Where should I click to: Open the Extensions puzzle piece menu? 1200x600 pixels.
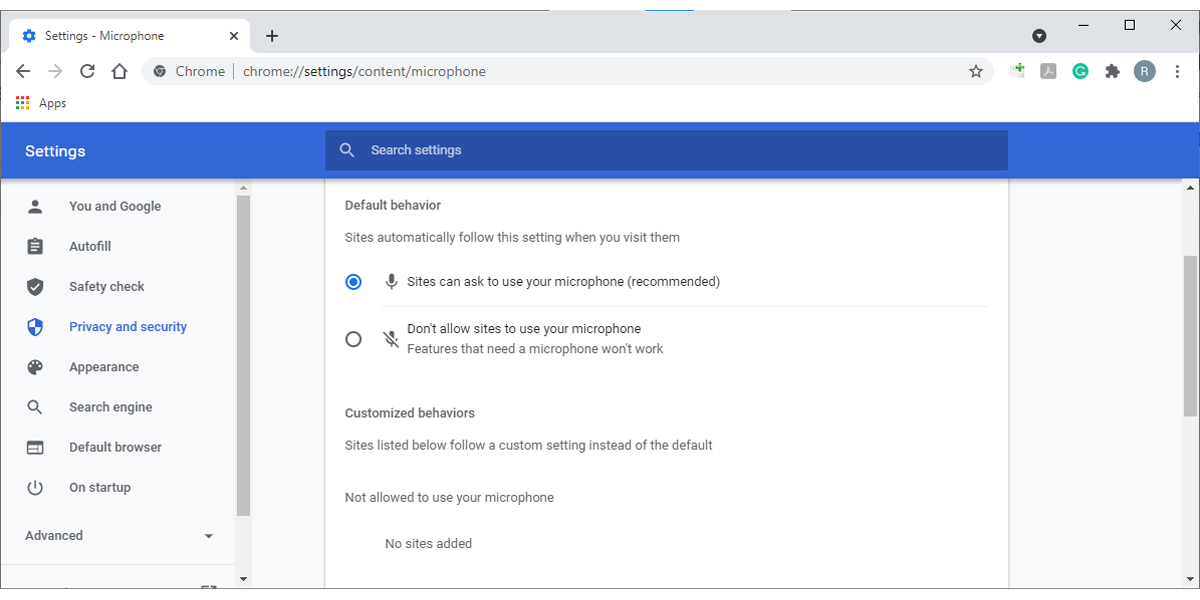click(x=1112, y=71)
